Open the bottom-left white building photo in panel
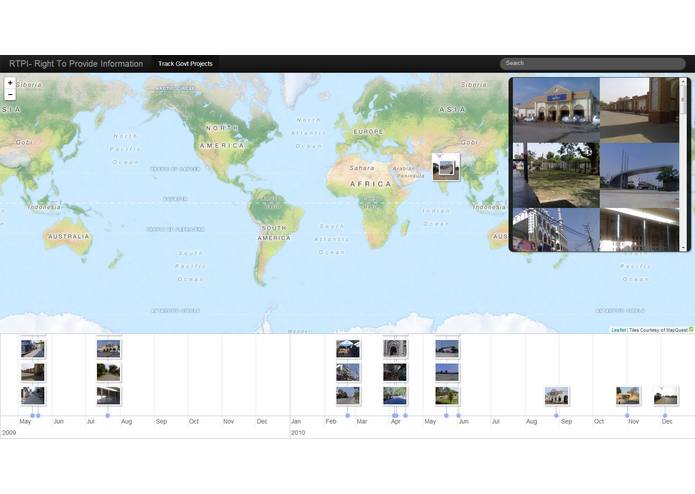 (x=556, y=229)
